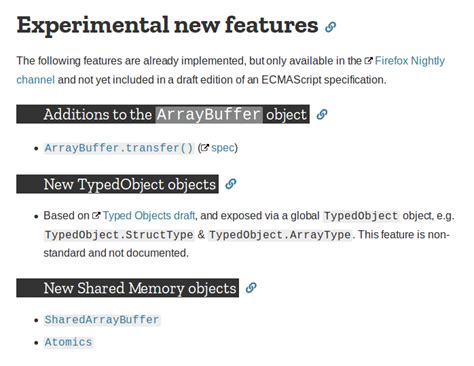The image size is (474, 366).
Task: Click the anchor link icon beside Experimental new features
Action: point(330,27)
